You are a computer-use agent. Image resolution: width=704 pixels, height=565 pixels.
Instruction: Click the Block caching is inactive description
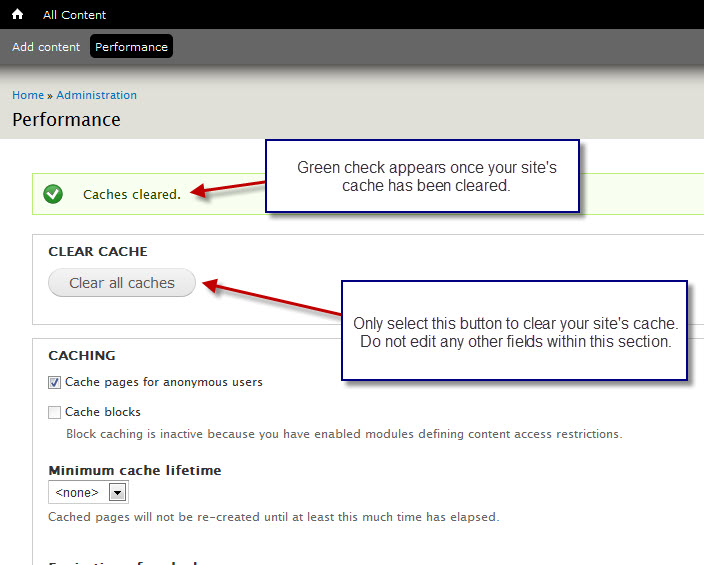coord(343,434)
